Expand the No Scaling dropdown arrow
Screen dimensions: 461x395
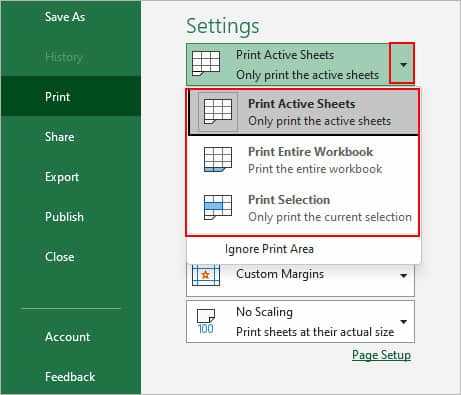point(404,322)
